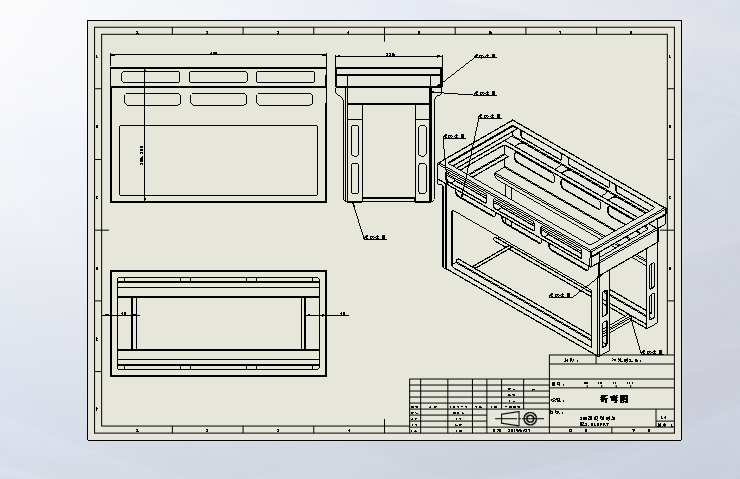Click the bold drawing title in title block
This screenshot has height=479, width=740.
click(x=614, y=399)
